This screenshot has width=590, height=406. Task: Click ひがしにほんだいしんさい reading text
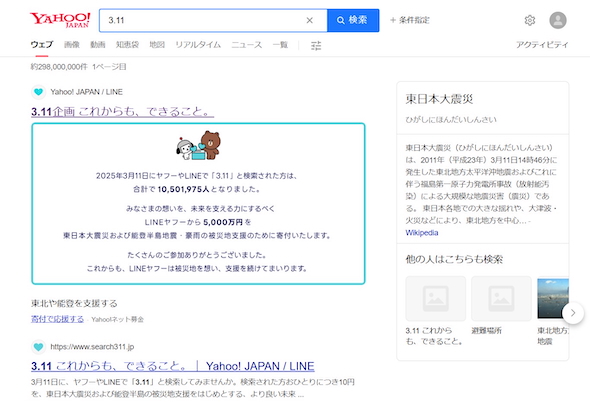451,120
